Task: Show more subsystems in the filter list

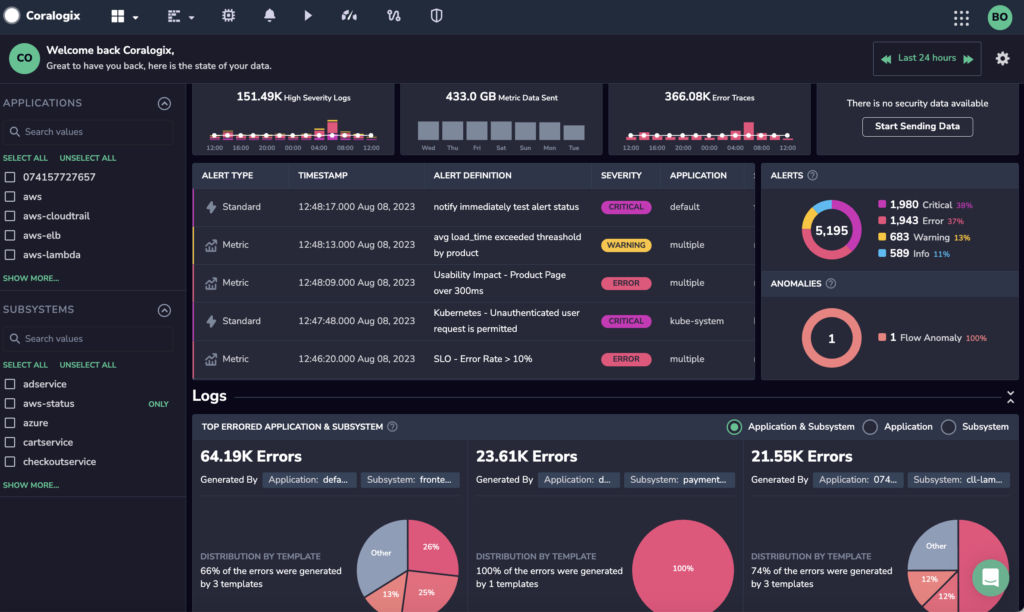Action: coord(31,485)
